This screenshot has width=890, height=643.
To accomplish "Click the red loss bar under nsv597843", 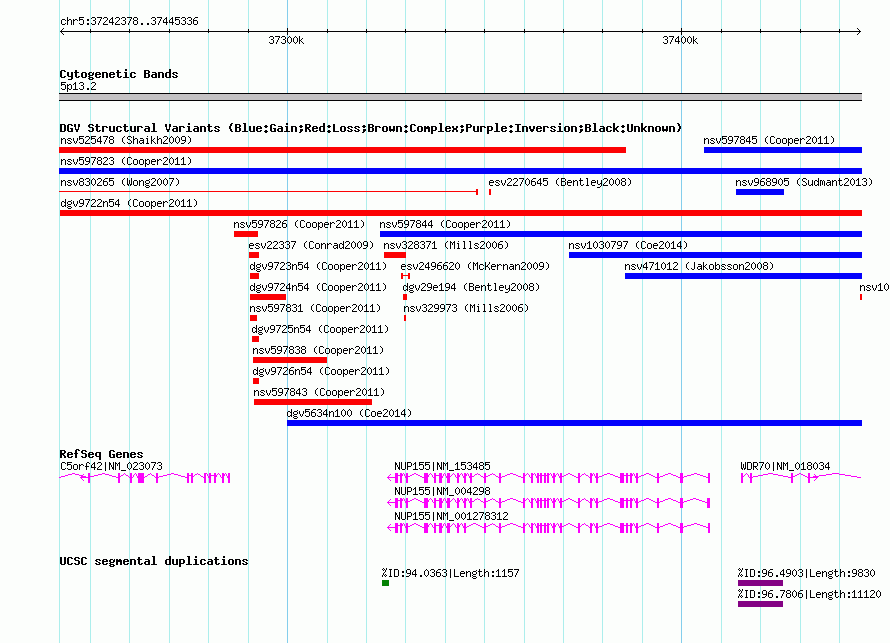I will (x=313, y=402).
